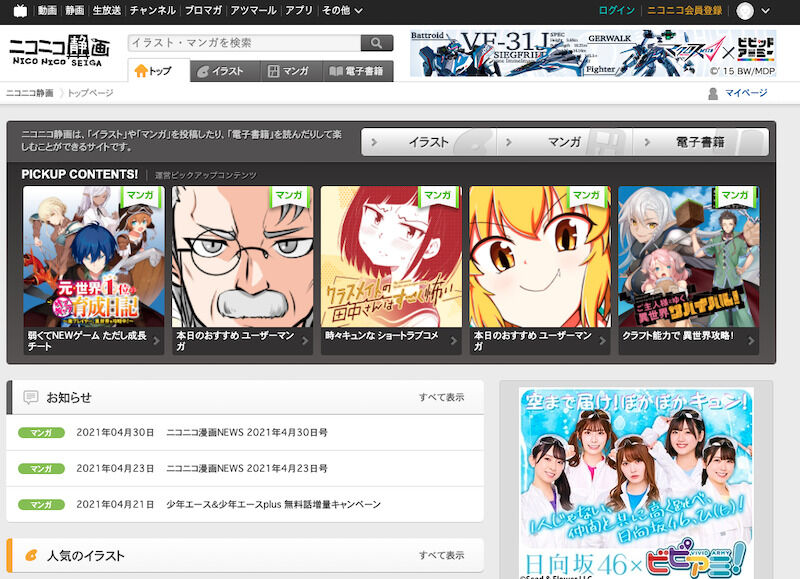Click the マンガ ribbon on 異世界サバイバル card

[x=735, y=196]
